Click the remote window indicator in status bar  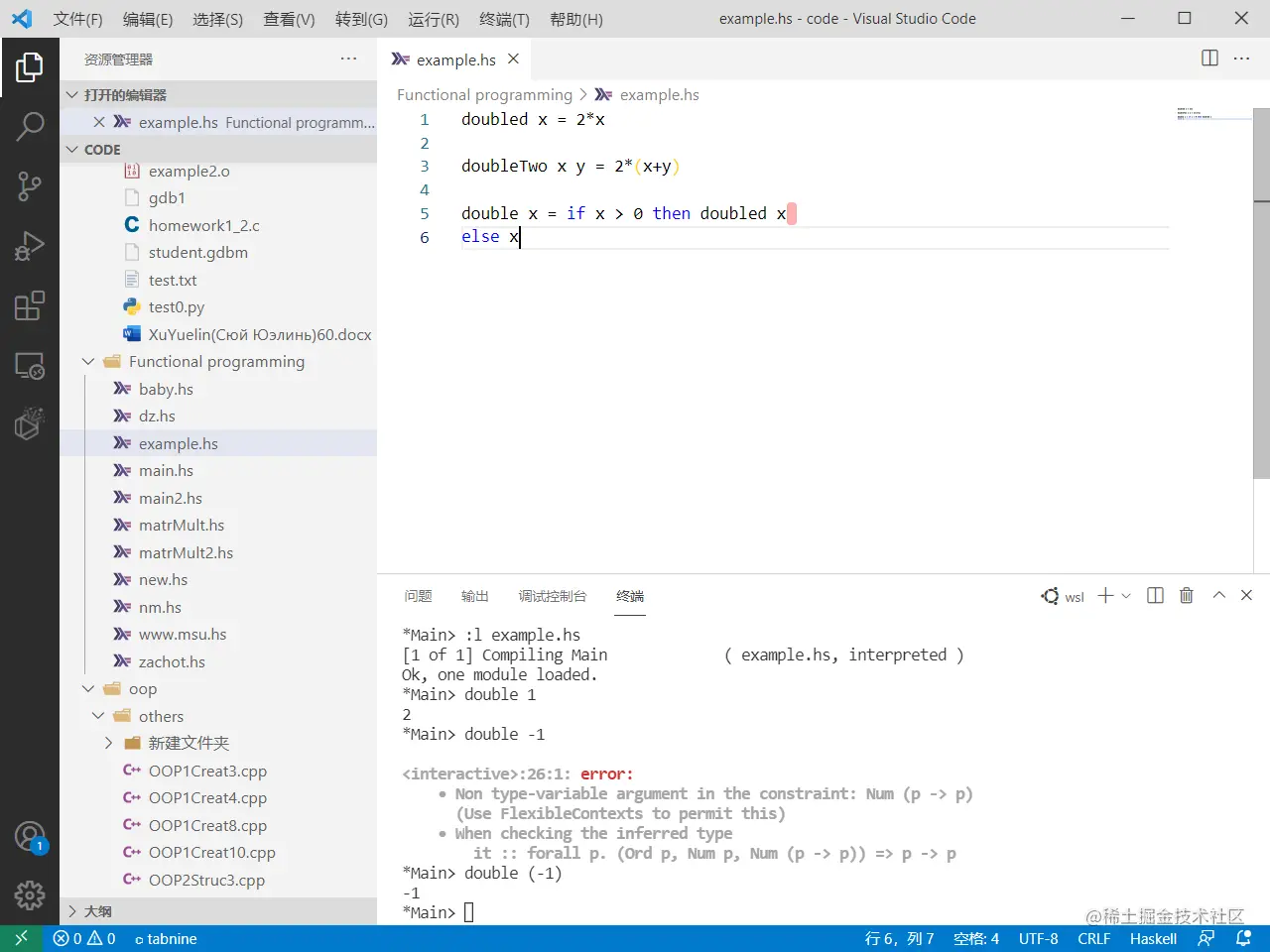(21, 938)
